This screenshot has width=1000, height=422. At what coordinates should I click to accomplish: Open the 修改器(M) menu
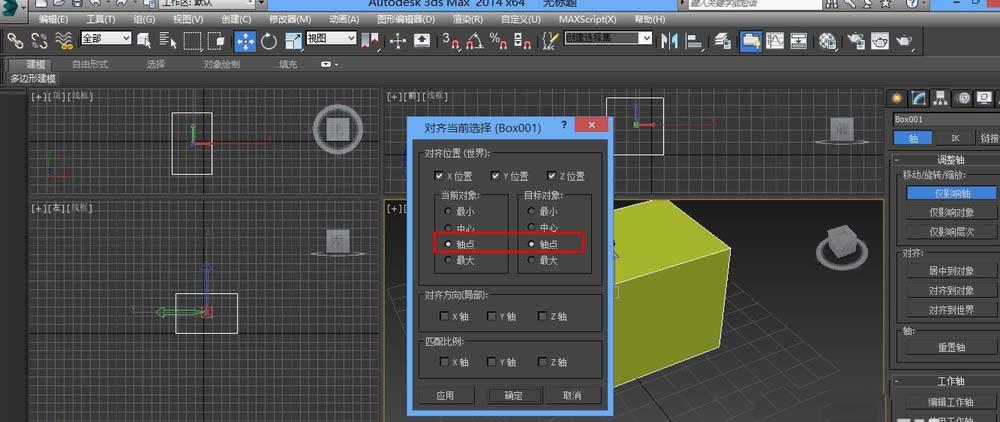tap(290, 19)
